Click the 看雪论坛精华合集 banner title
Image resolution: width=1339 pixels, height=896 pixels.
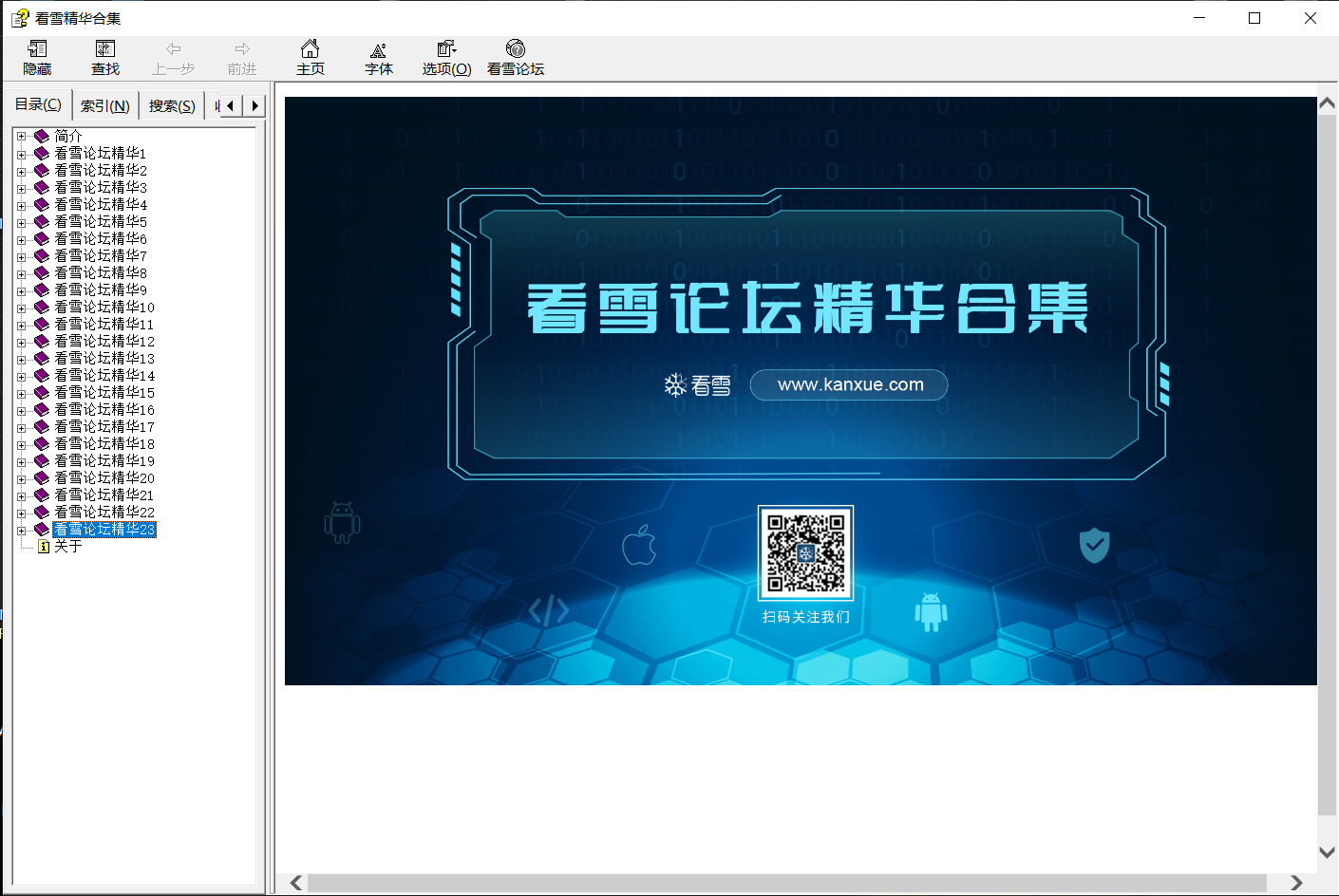click(x=807, y=308)
